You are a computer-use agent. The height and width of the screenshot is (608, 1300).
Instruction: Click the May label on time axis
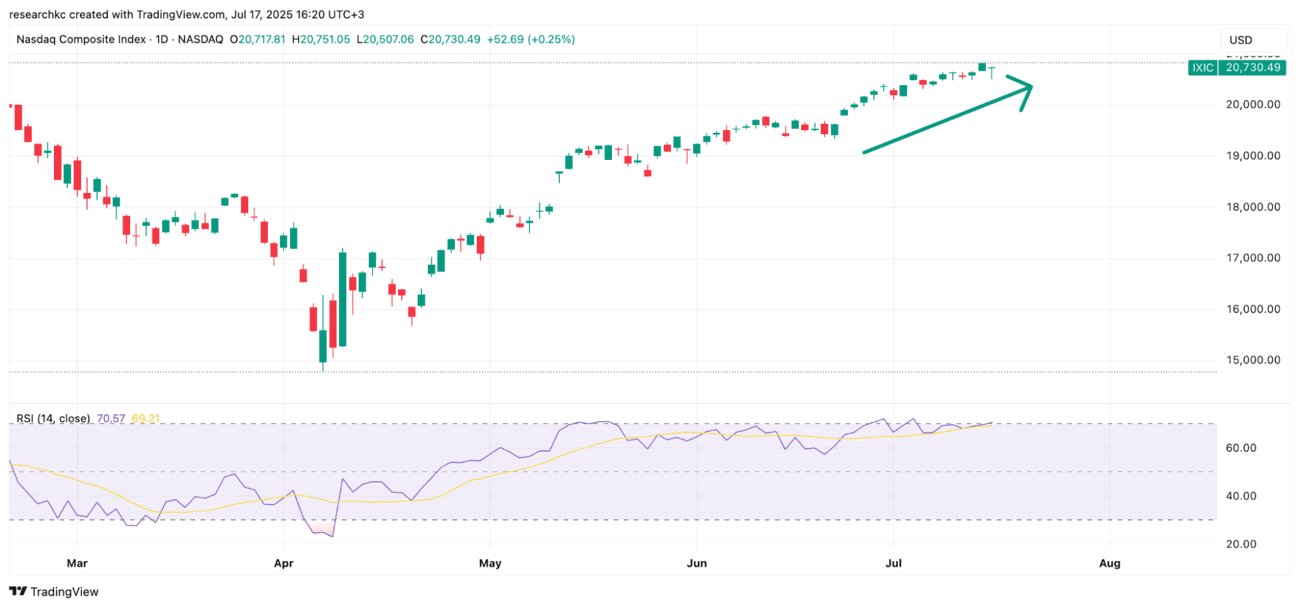[x=490, y=563]
